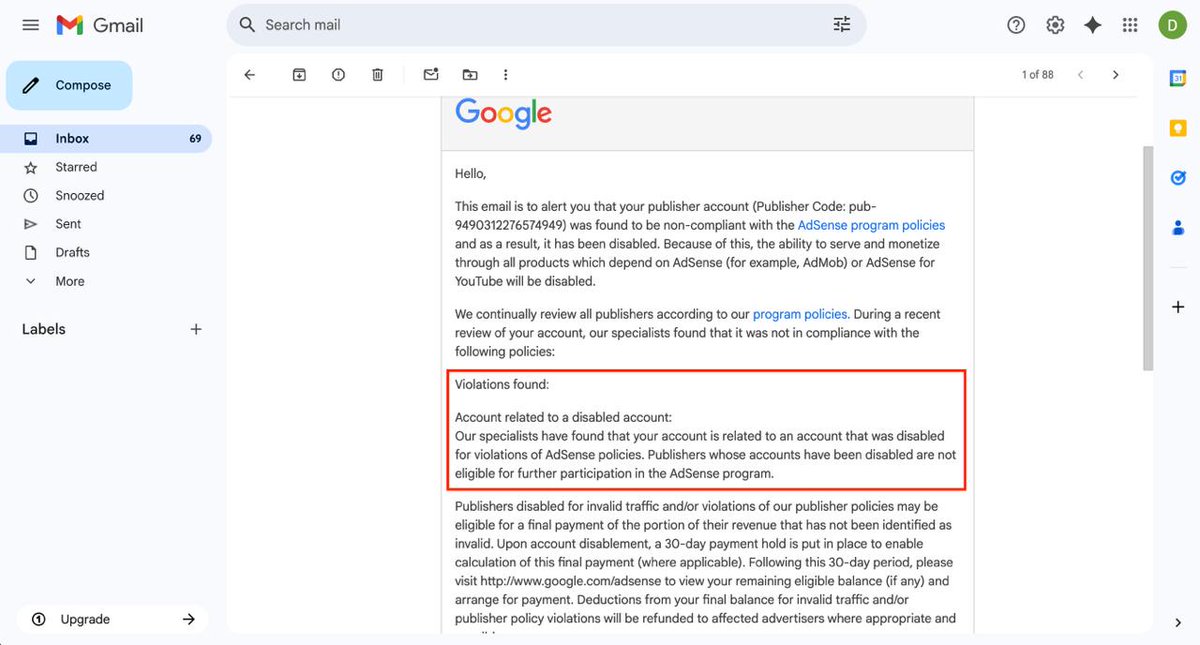1200x645 pixels.
Task: Click the "Hello," greeting text
Action: tap(471, 174)
